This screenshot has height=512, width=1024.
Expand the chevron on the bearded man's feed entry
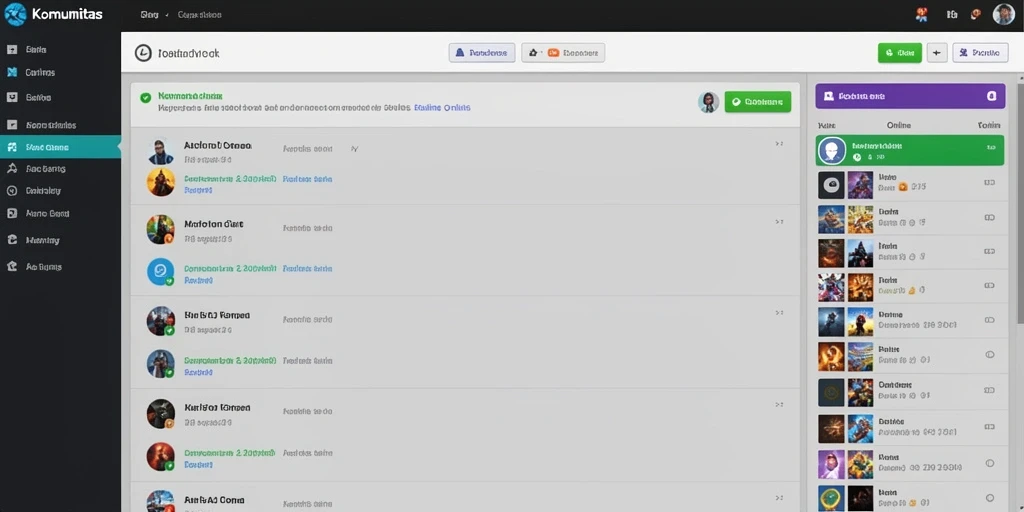pyautogui.click(x=778, y=144)
